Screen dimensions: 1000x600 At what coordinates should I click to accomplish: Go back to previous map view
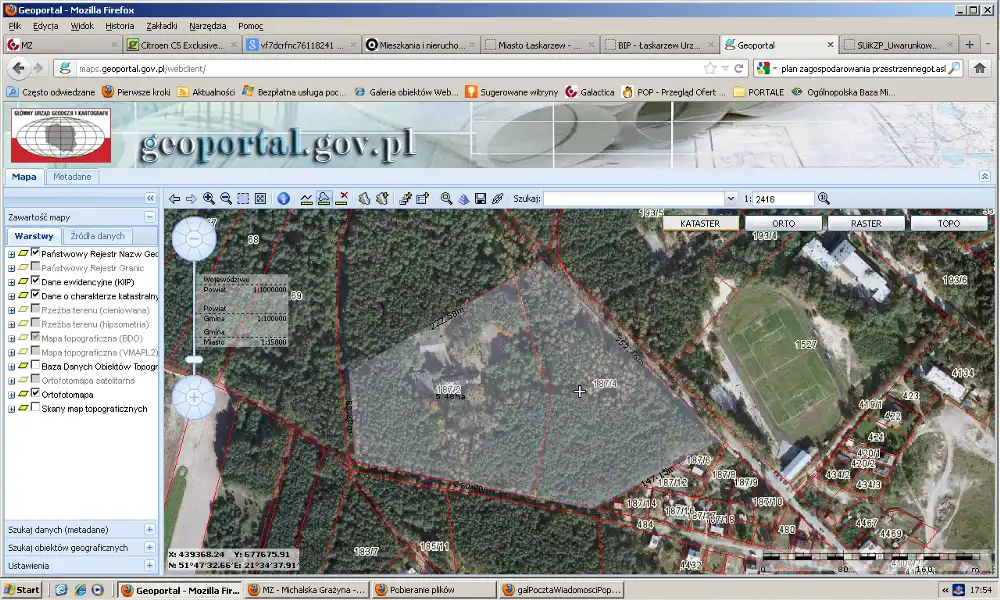tap(175, 198)
